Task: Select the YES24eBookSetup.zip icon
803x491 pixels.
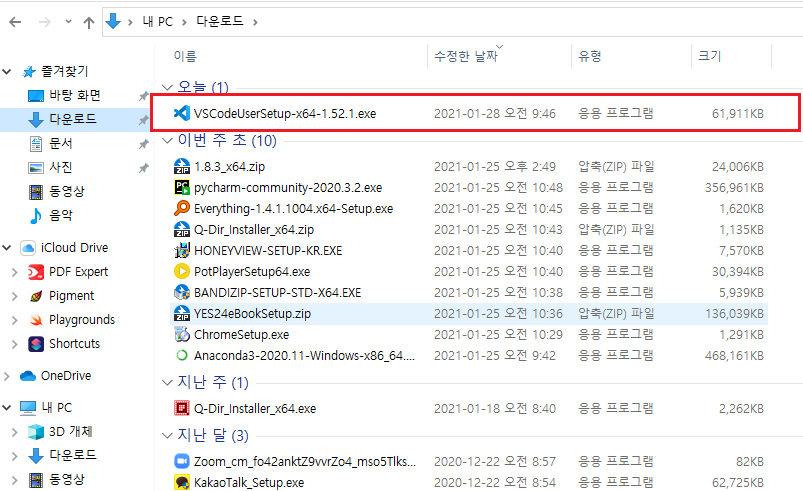Action: [x=182, y=313]
